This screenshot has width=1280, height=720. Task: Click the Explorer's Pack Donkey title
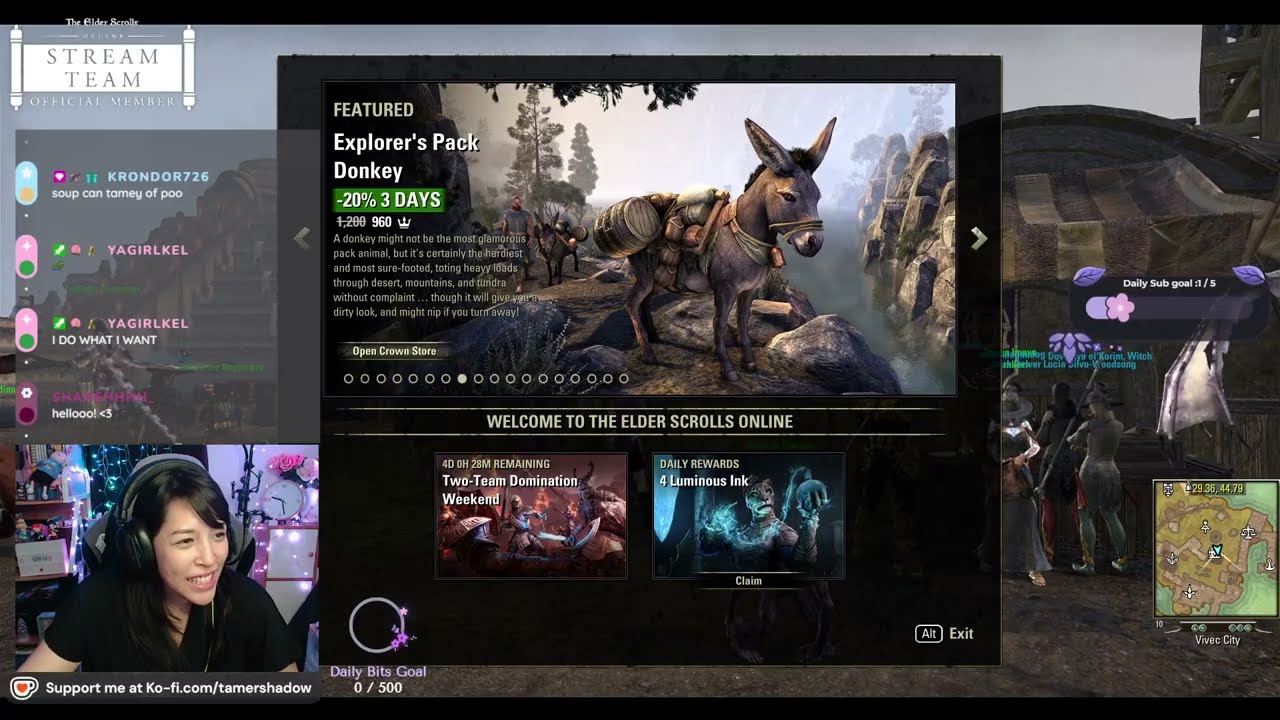point(406,156)
